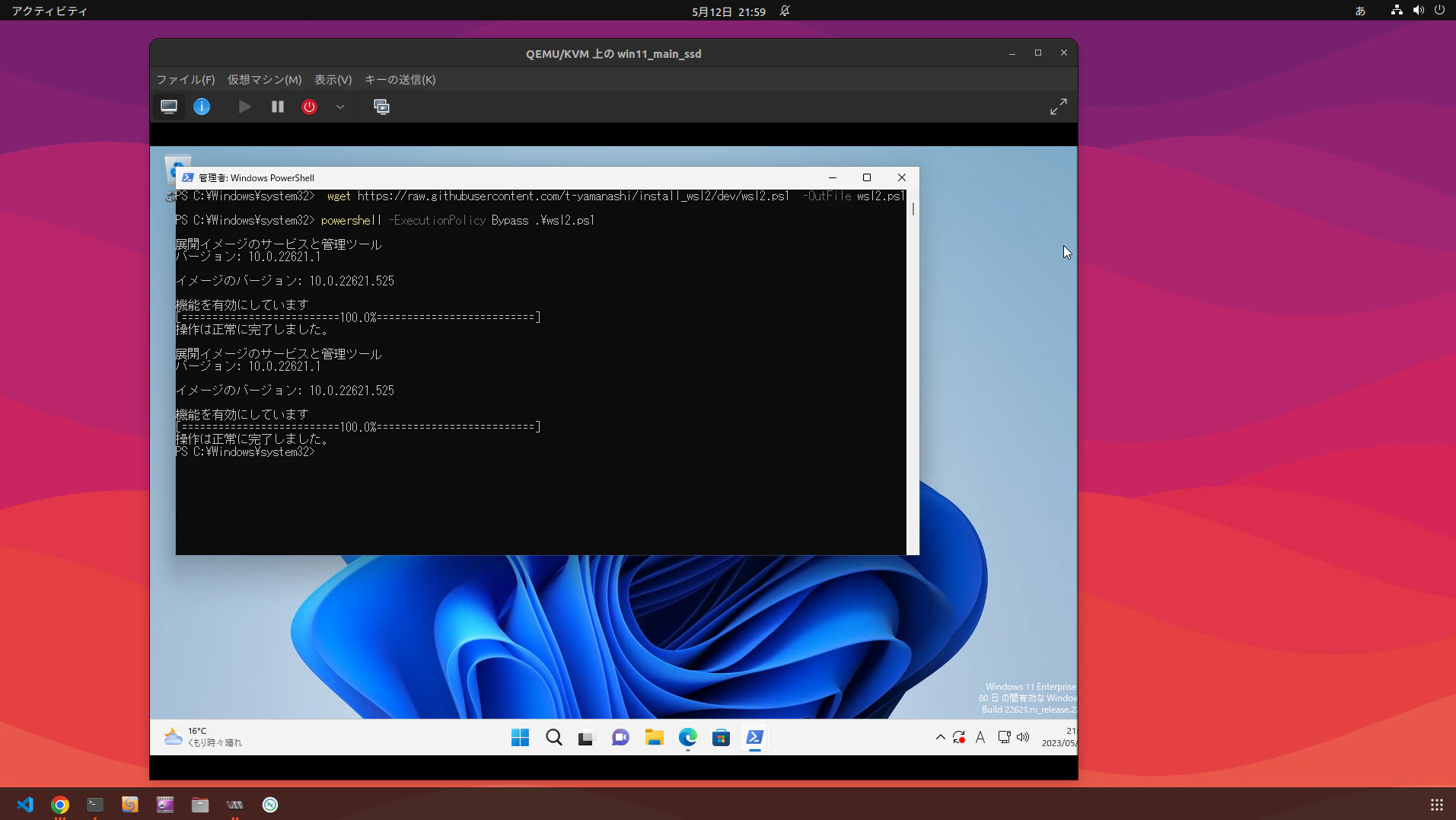Click the PowerShell window title bar icon
This screenshot has width=1456, height=820.
tap(187, 177)
